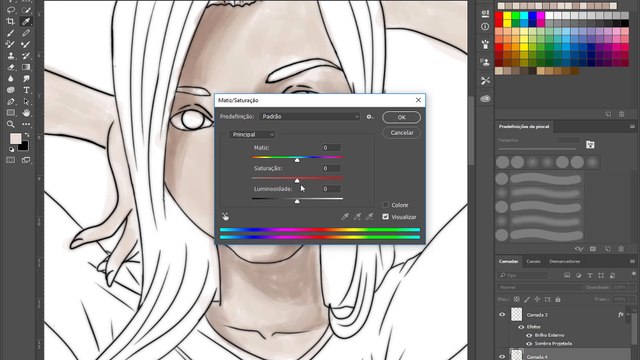Toggle lock all padlock in layers panel

[x=558, y=299]
